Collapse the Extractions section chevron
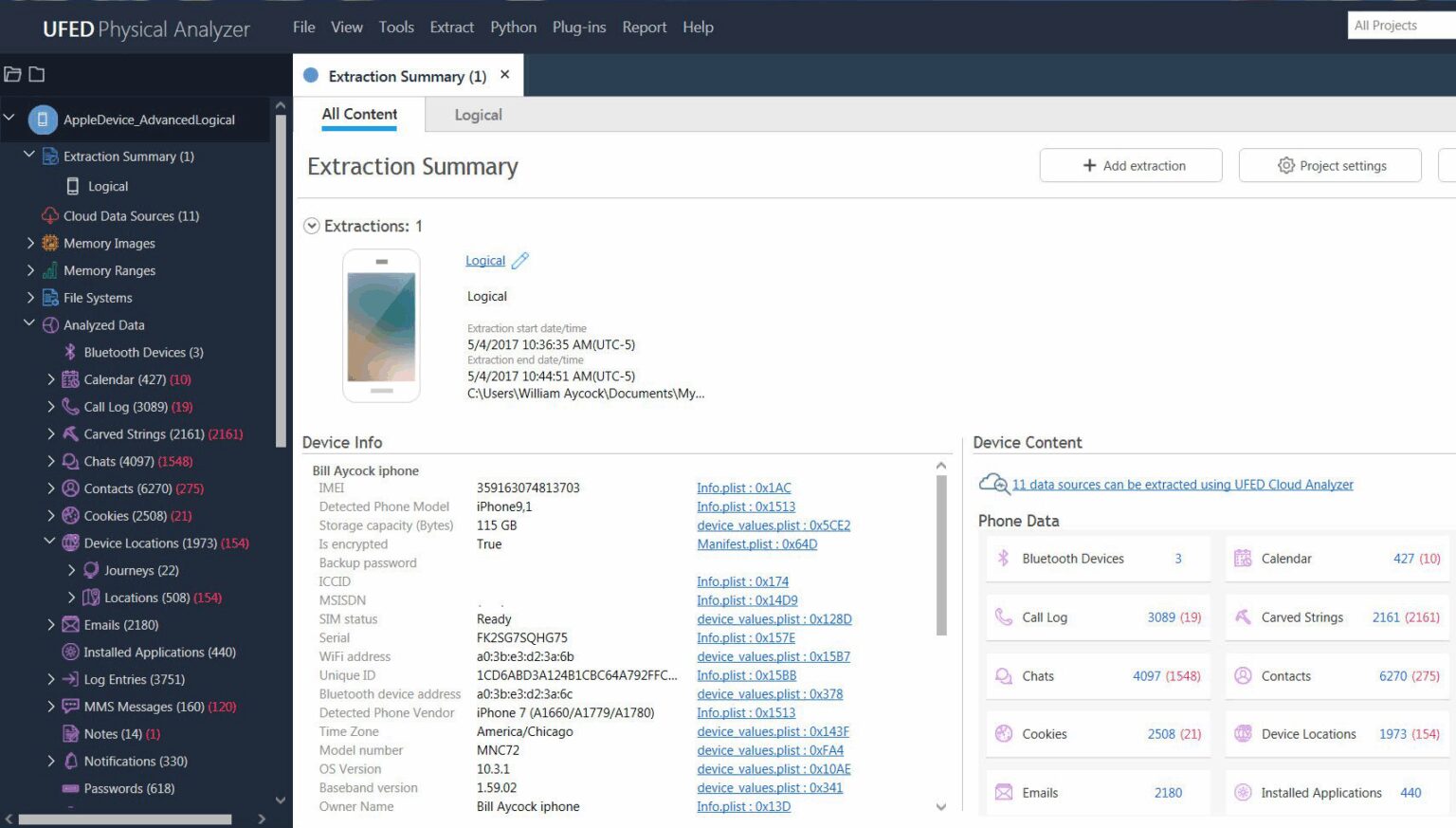This screenshot has width=1456, height=828. 311,226
